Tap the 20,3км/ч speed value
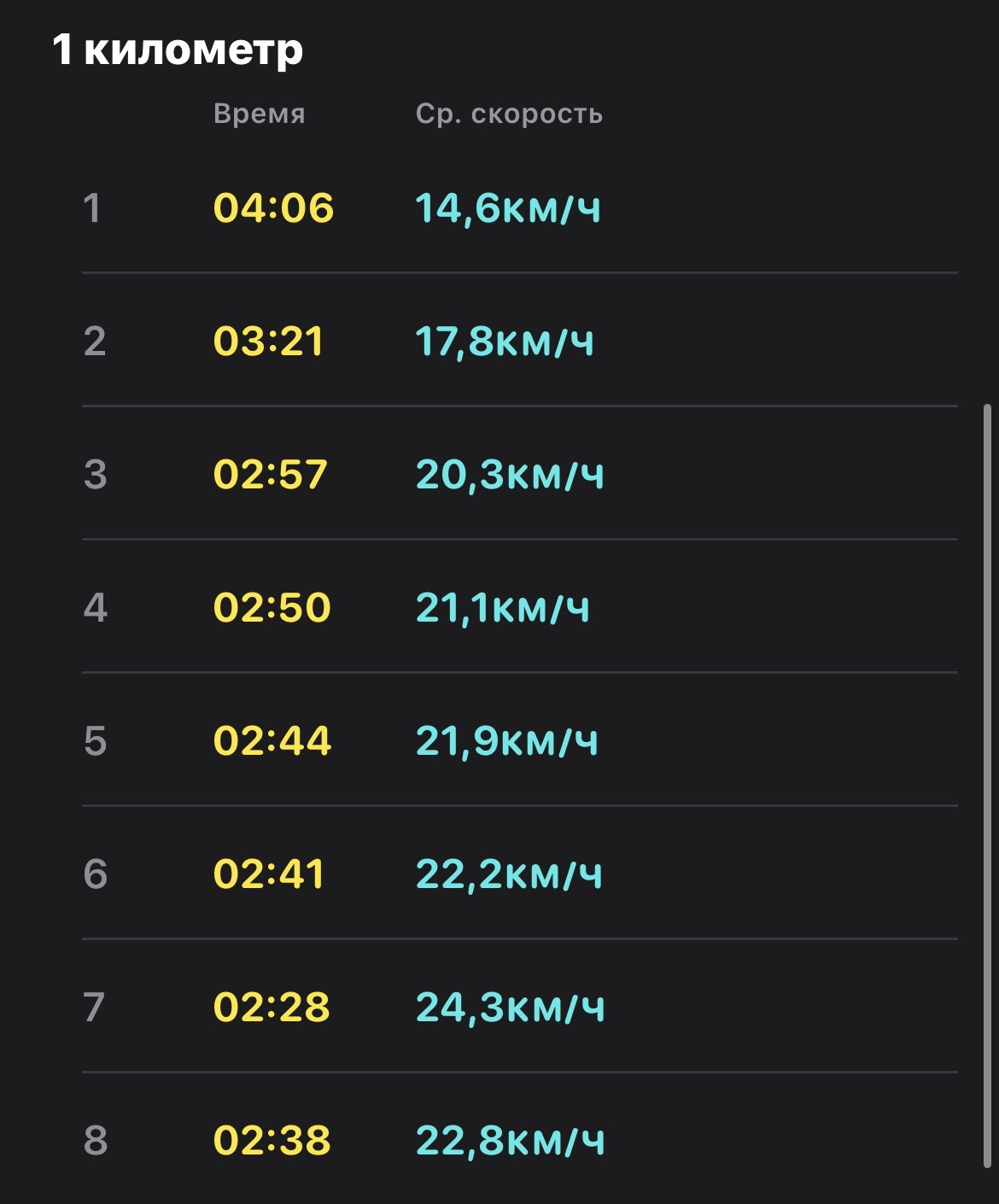This screenshot has height=1204, width=999. click(x=510, y=476)
